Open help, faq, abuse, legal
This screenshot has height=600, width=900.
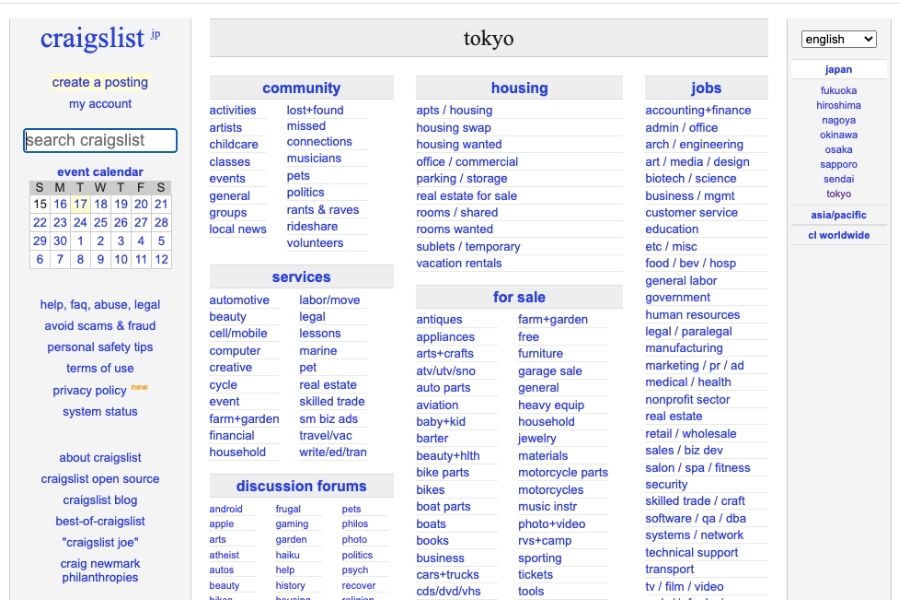(100, 304)
